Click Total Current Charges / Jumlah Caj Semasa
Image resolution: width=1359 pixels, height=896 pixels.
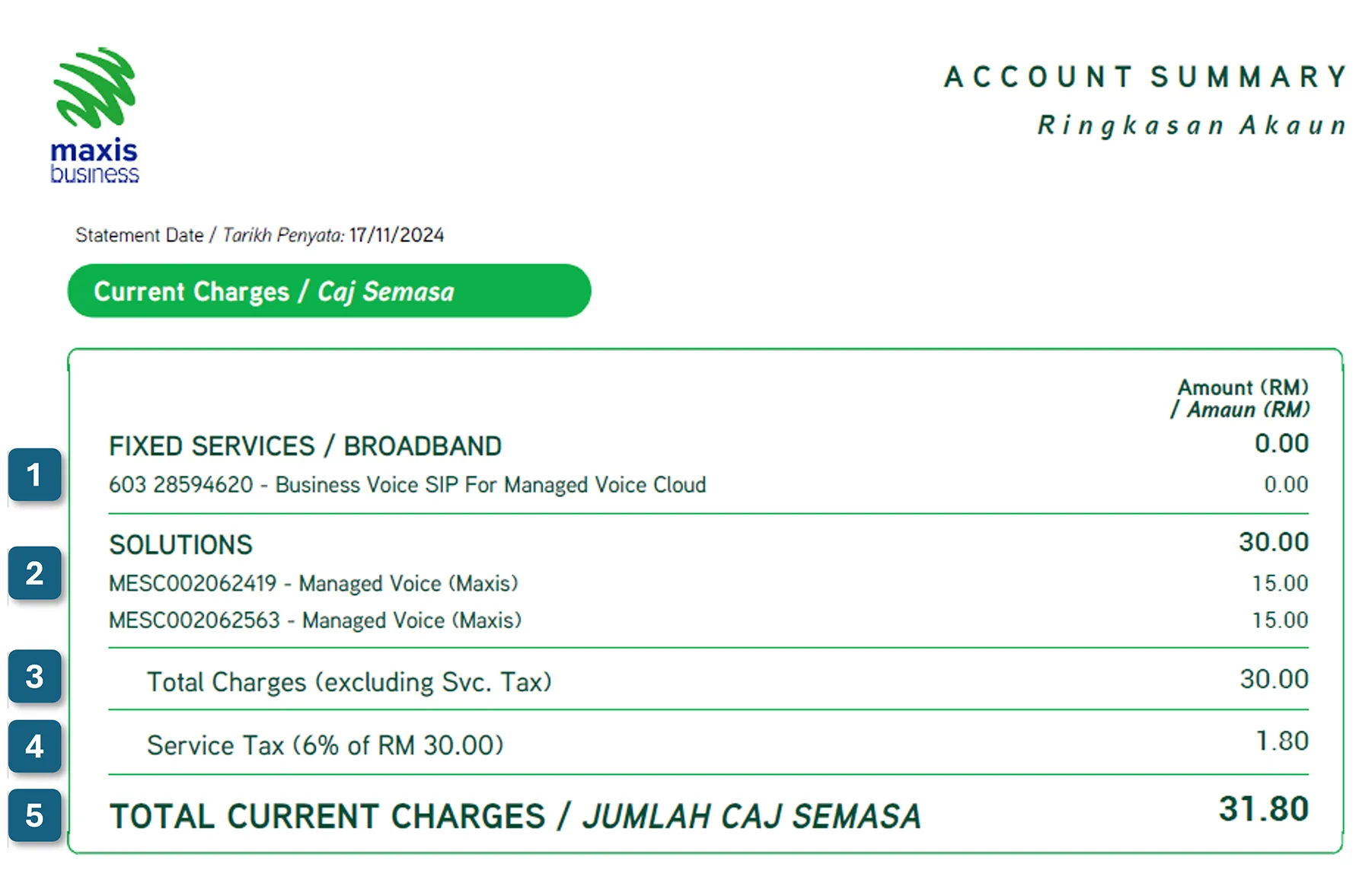[515, 816]
